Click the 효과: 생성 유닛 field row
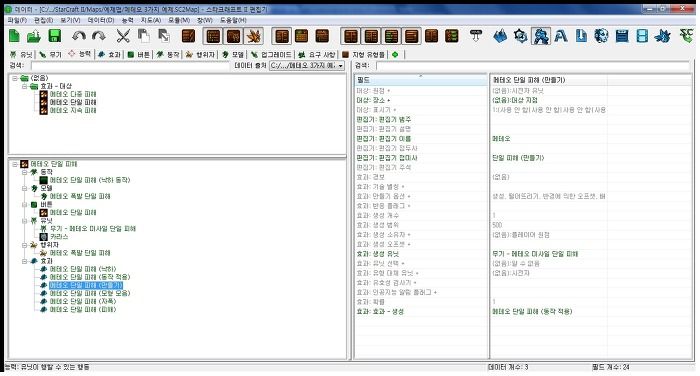The image size is (700, 376). pos(421,254)
